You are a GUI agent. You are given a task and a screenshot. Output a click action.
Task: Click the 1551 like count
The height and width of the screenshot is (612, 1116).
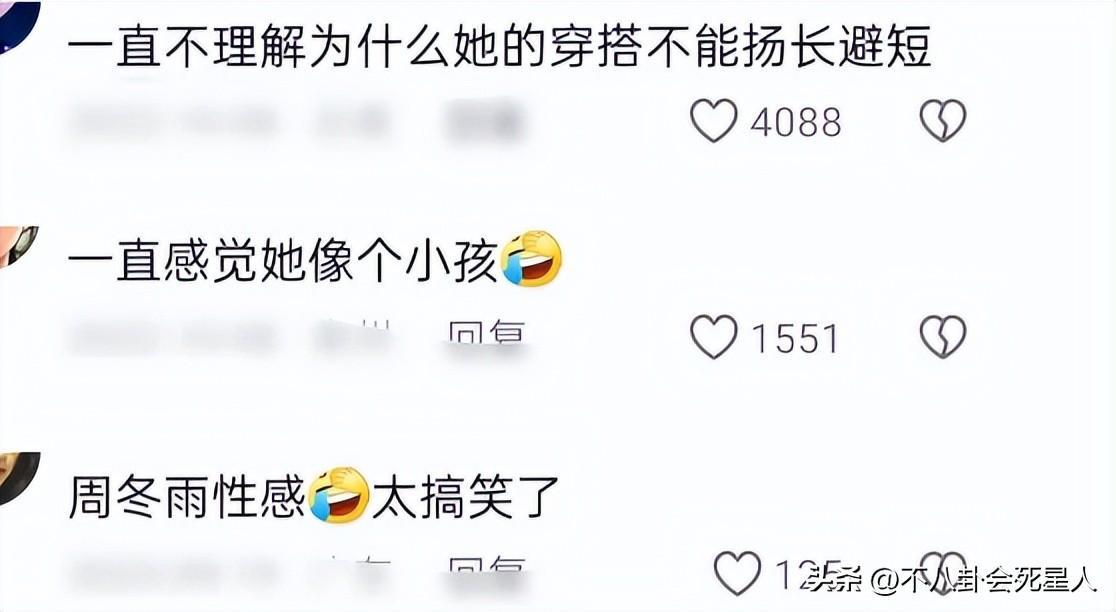click(796, 339)
